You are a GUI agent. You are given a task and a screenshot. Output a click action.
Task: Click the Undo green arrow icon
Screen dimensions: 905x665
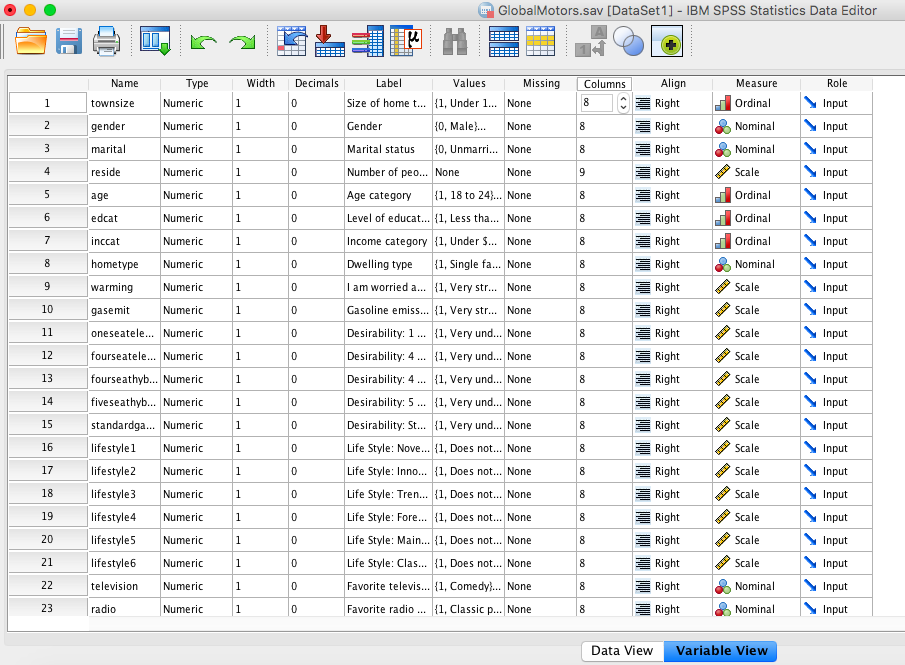point(204,42)
